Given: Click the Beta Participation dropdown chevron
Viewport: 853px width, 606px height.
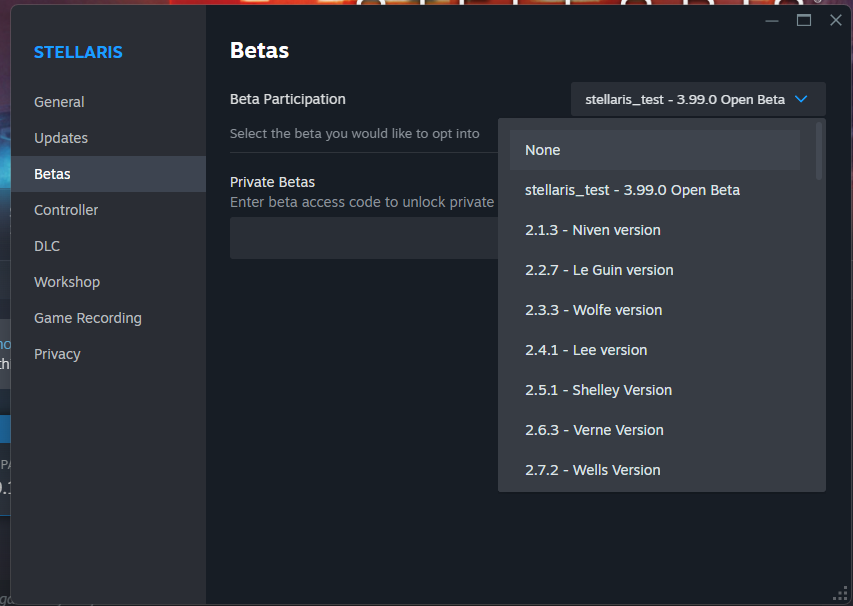Looking at the screenshot, I should coord(801,99).
